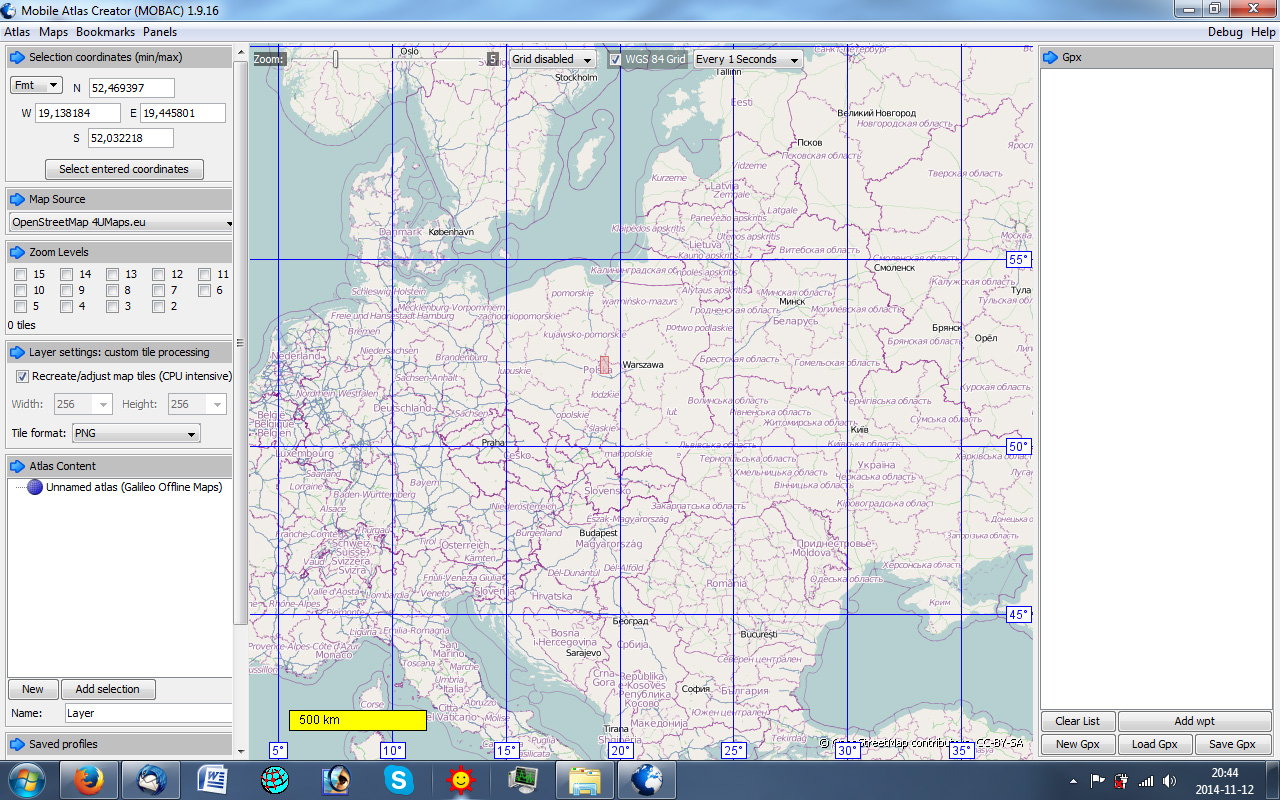Viewport: 1280px width, 800px height.
Task: Toggle the WGS 84 Grid checkbox
Action: 616,59
